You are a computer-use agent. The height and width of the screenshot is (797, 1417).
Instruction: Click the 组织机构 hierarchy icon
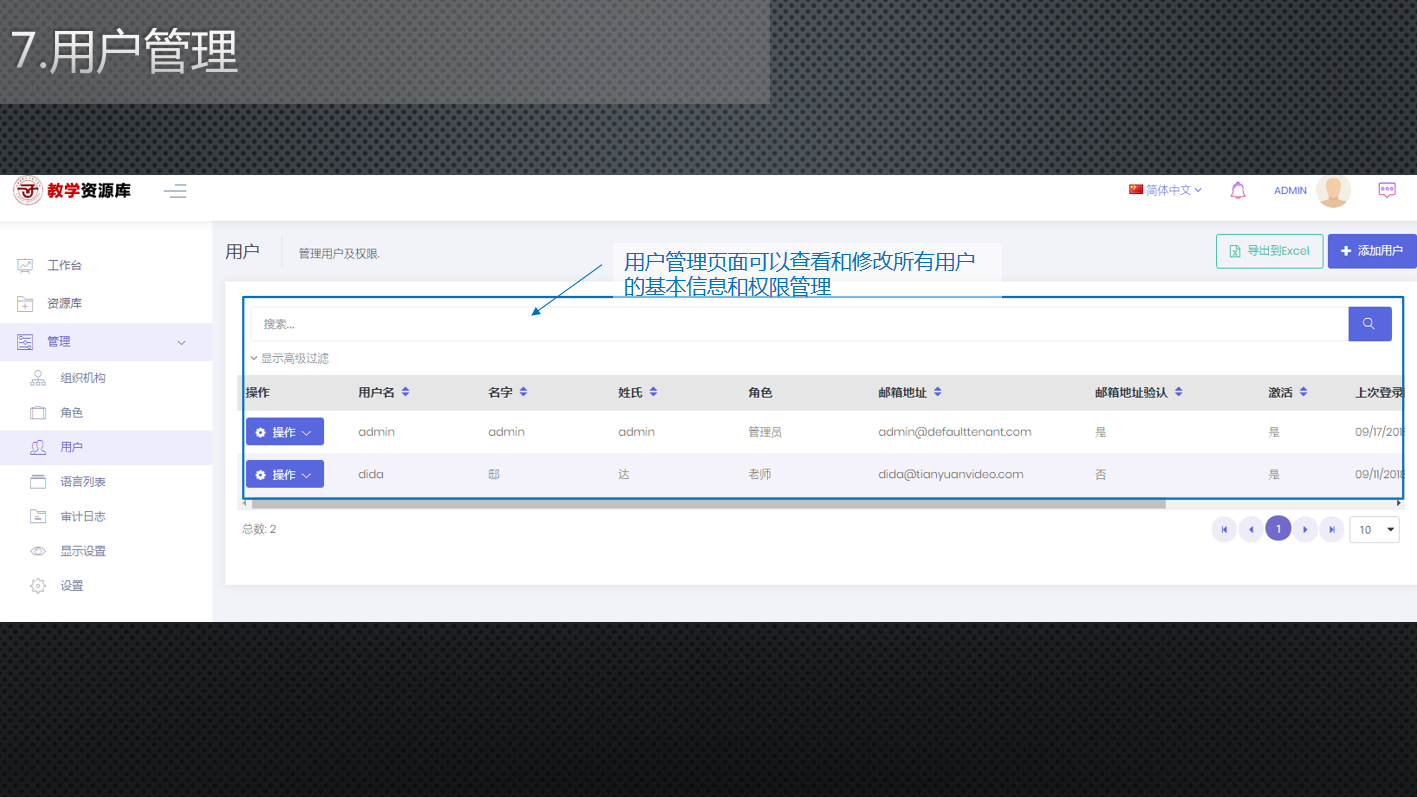pos(38,378)
